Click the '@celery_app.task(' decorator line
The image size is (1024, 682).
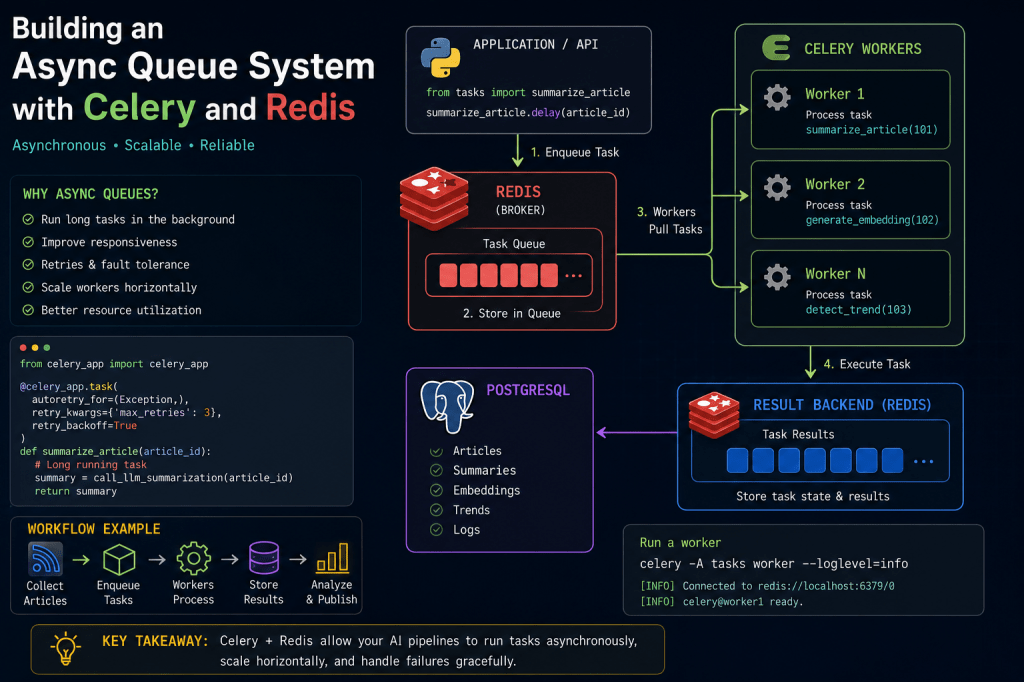[x=69, y=386]
